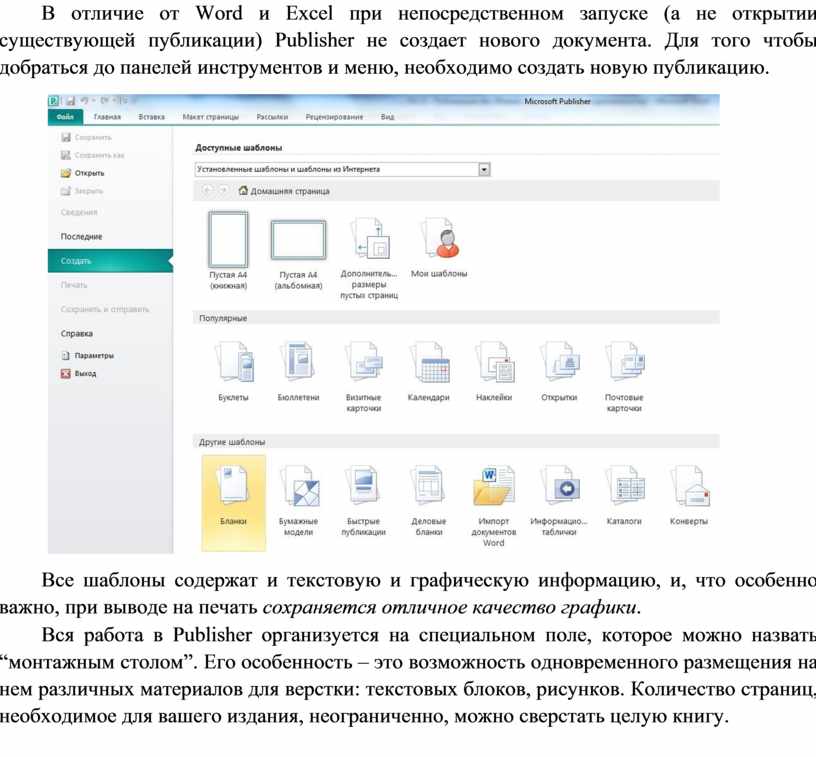Screen dimensions: 816x757
Task: Choose Быстрые публикации templates
Action: 363,500
